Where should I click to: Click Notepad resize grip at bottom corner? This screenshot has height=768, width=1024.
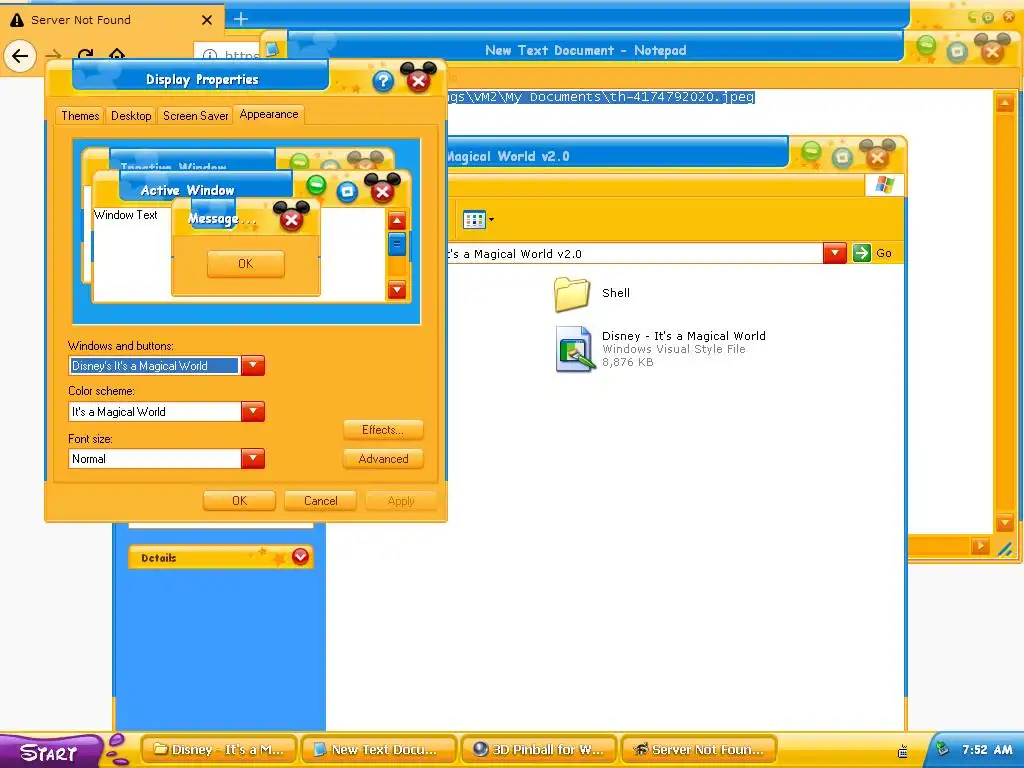click(x=1005, y=549)
